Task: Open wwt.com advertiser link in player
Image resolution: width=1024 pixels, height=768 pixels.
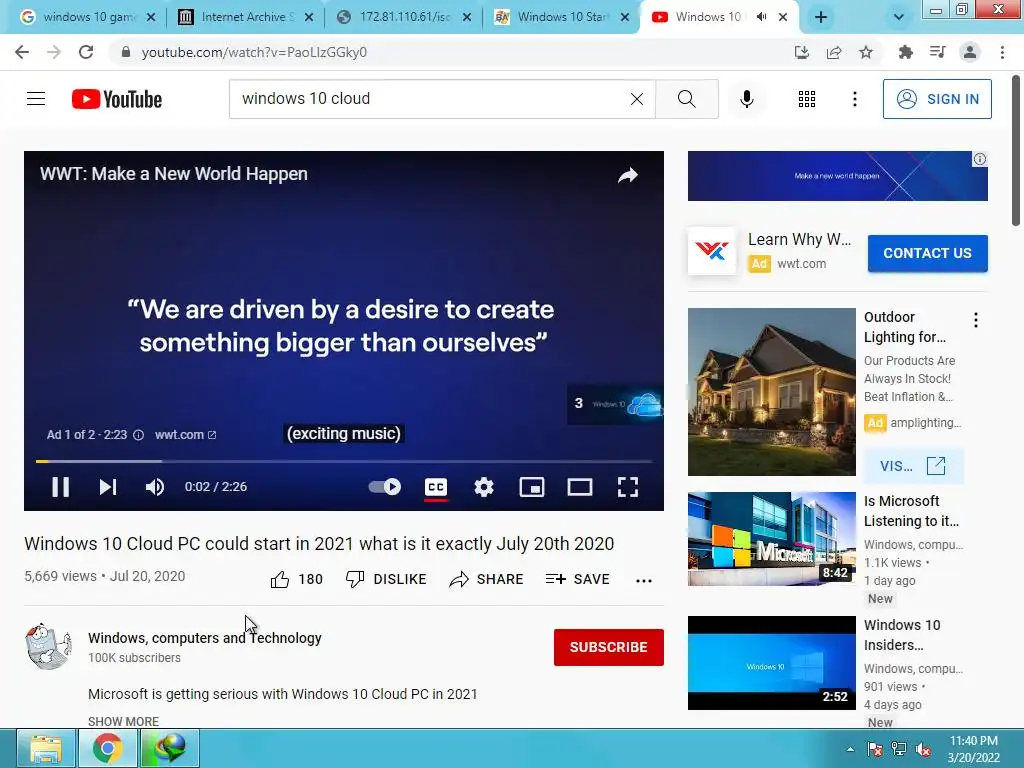Action: pyautogui.click(x=185, y=434)
